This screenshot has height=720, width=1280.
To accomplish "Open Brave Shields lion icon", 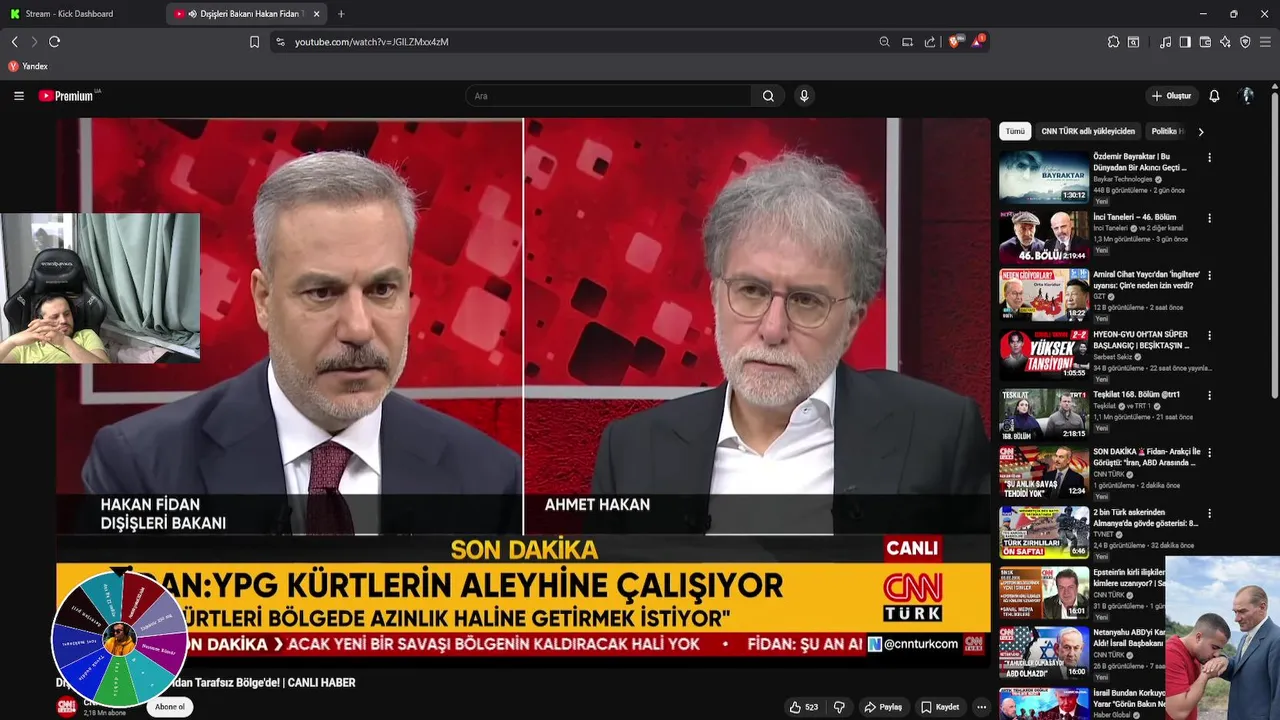I will click(954, 42).
